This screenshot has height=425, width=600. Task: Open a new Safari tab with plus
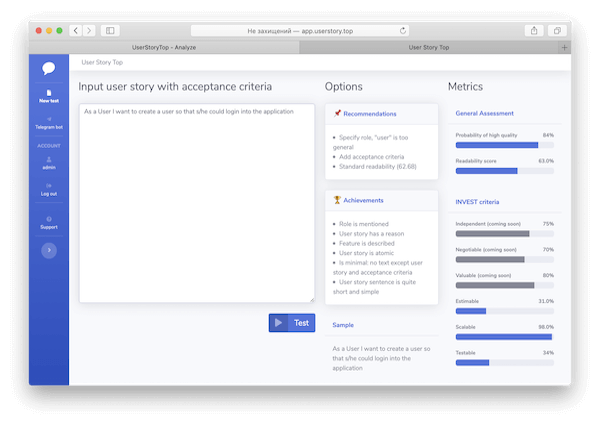point(565,47)
